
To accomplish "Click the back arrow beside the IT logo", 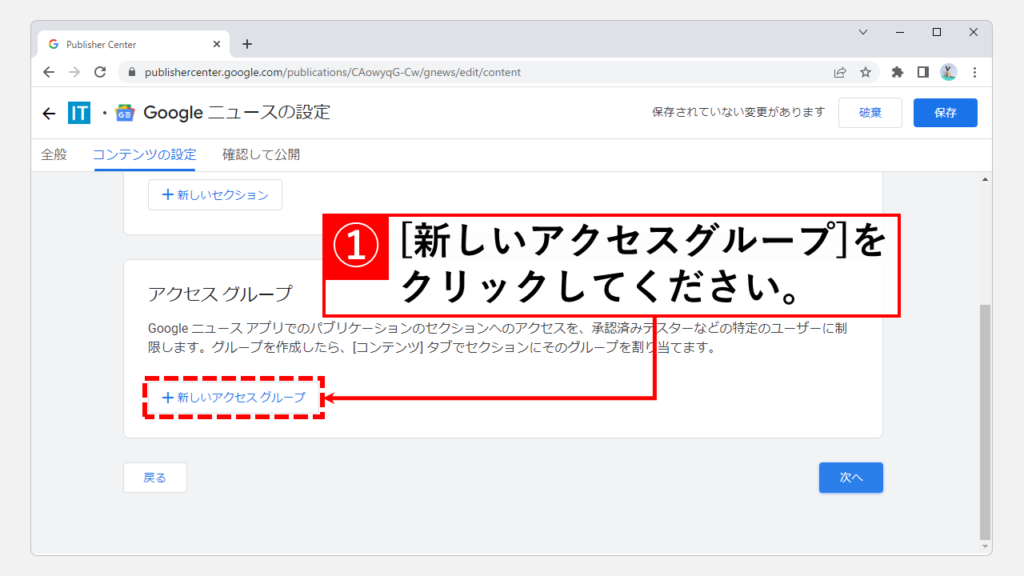I will (49, 113).
